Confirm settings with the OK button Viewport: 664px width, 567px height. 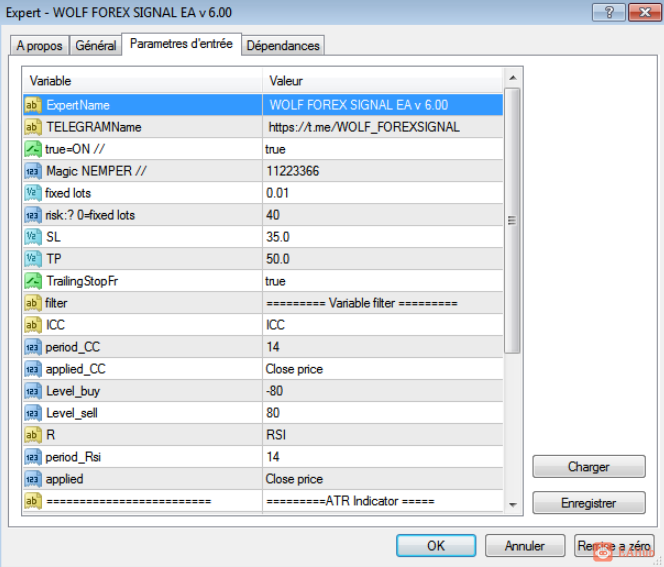click(436, 545)
